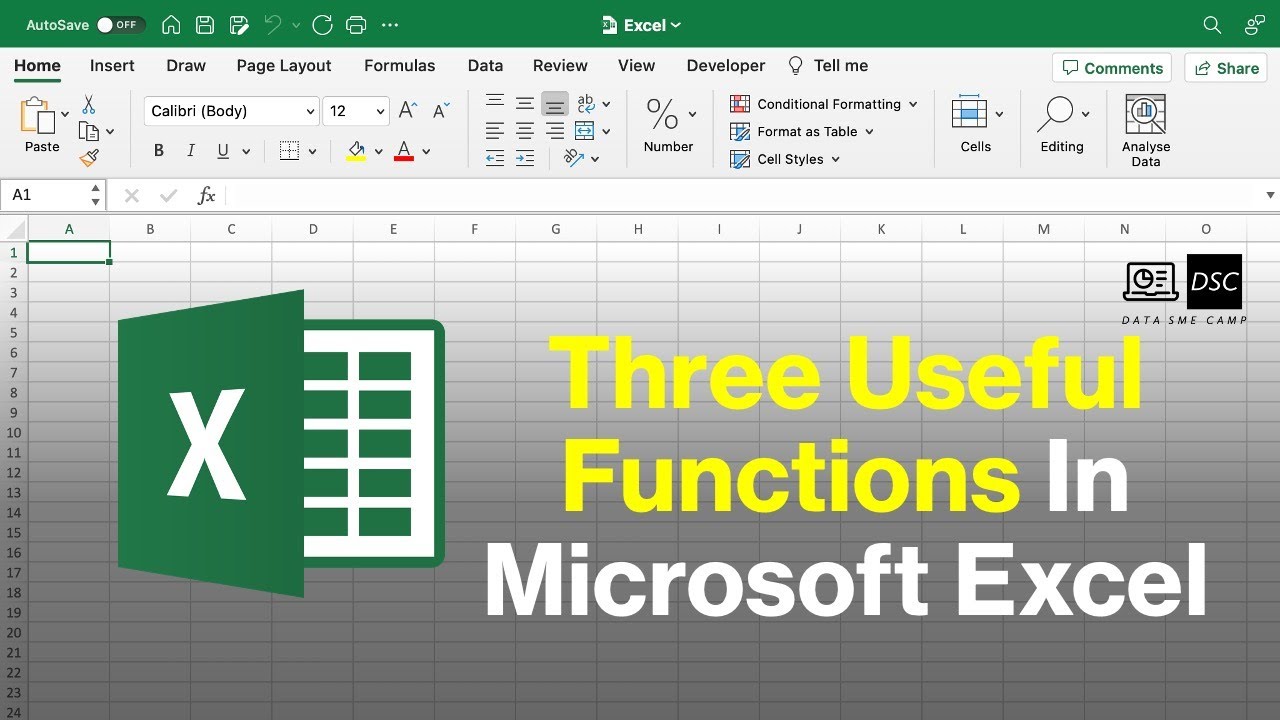Open the Cells group menu

tap(976, 125)
